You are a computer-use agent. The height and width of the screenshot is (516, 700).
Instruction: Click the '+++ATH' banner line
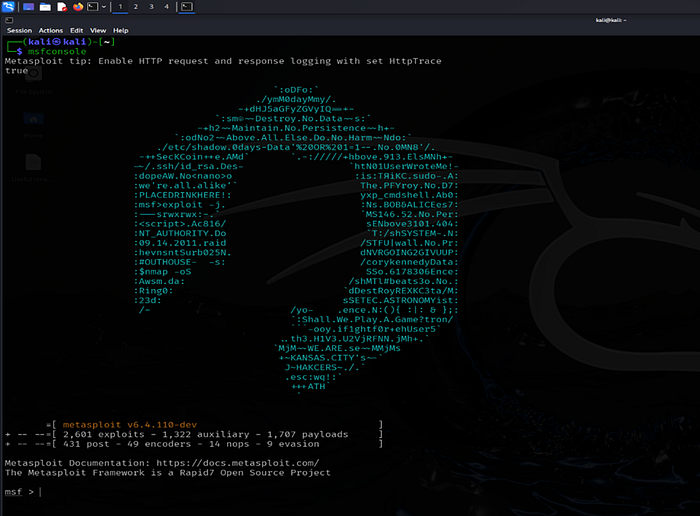[x=308, y=387]
